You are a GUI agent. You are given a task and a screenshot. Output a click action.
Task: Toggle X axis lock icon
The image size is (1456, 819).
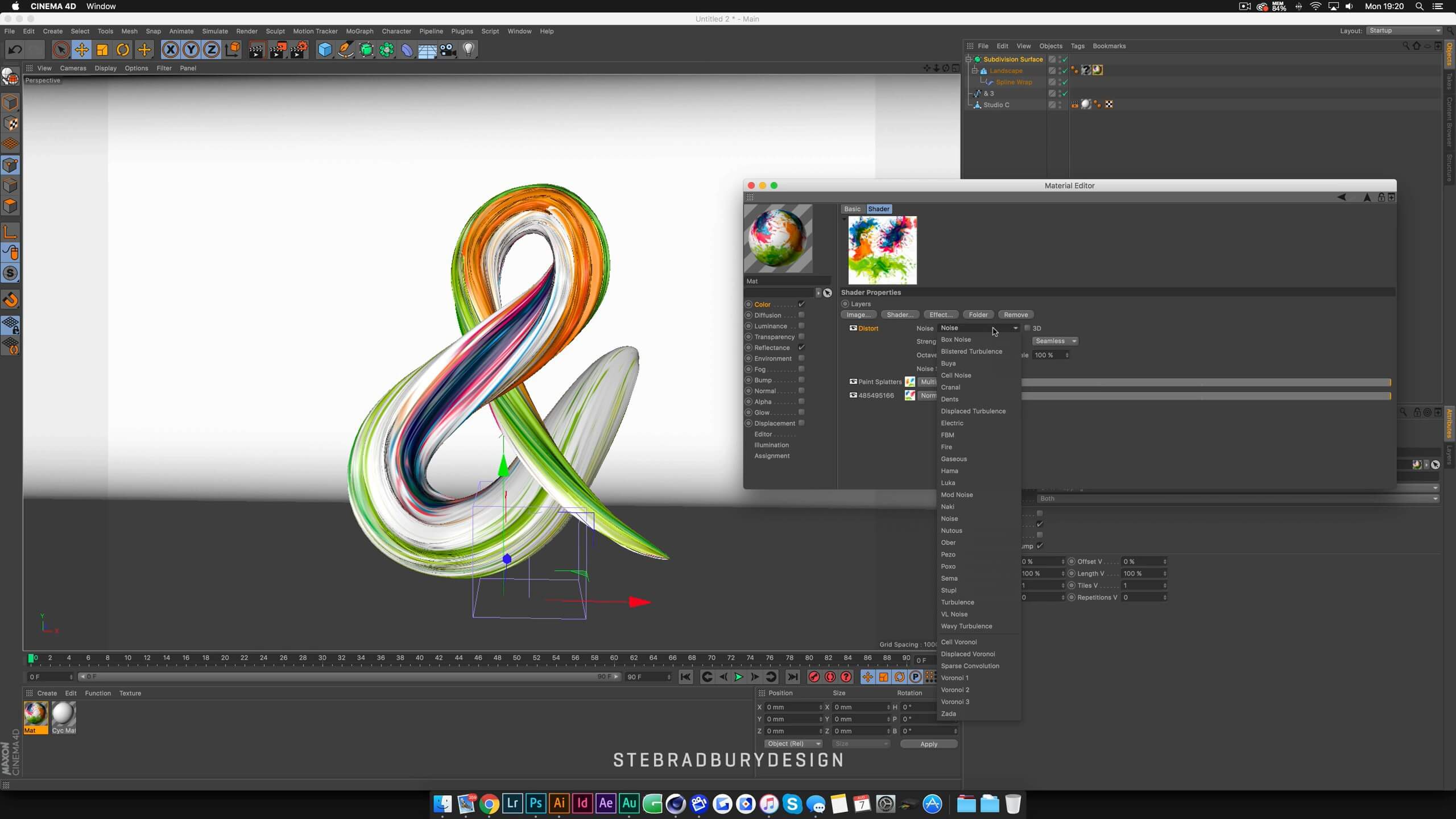(170, 50)
